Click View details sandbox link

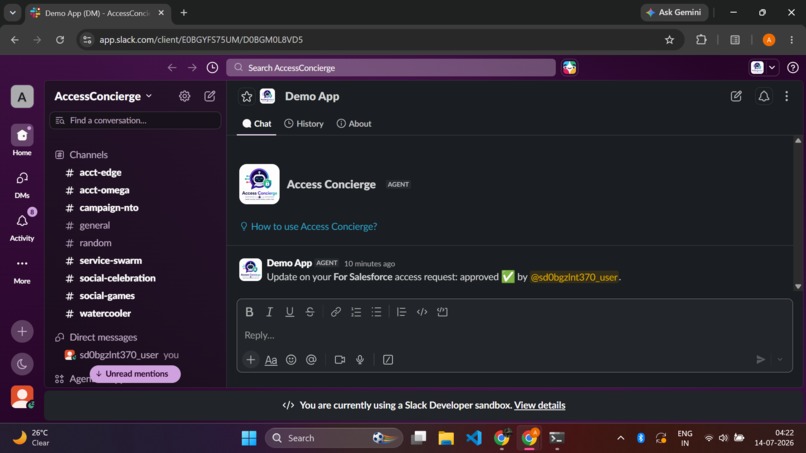pos(539,405)
